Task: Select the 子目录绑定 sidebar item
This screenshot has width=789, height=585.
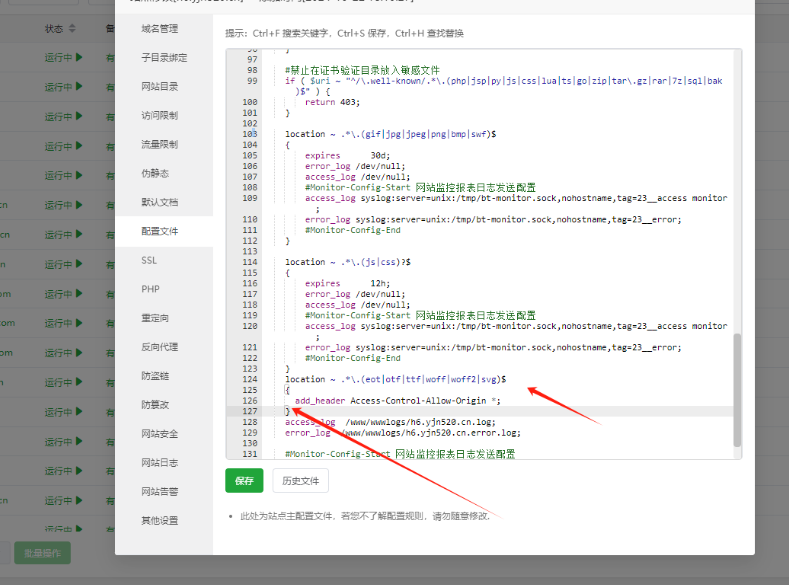Action: (x=164, y=57)
